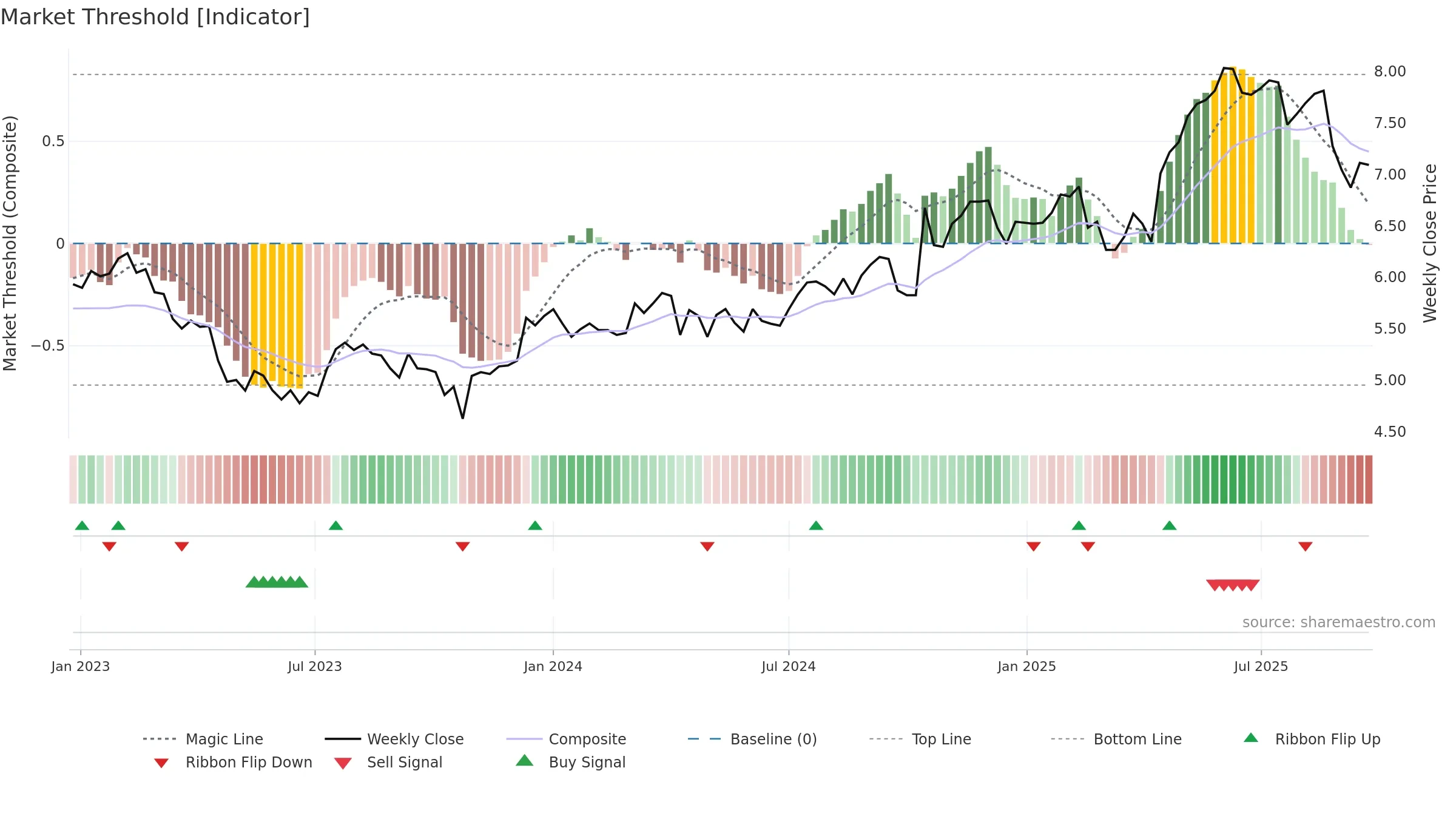This screenshot has width=1456, height=819.
Task: Click the 5.50 price tick label
Action: coord(1390,329)
